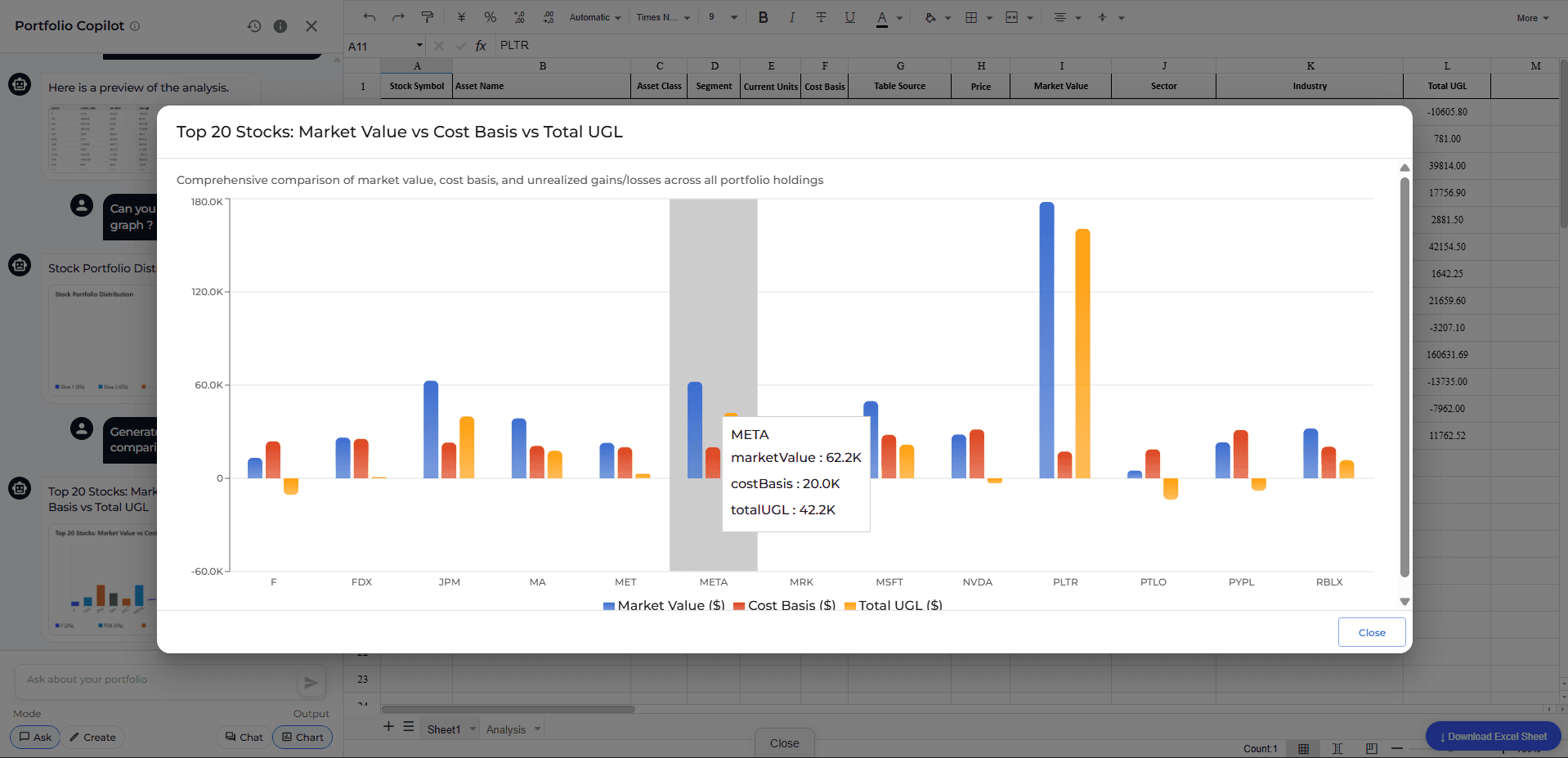
Task: Click the undo arrow icon
Action: pos(370,17)
